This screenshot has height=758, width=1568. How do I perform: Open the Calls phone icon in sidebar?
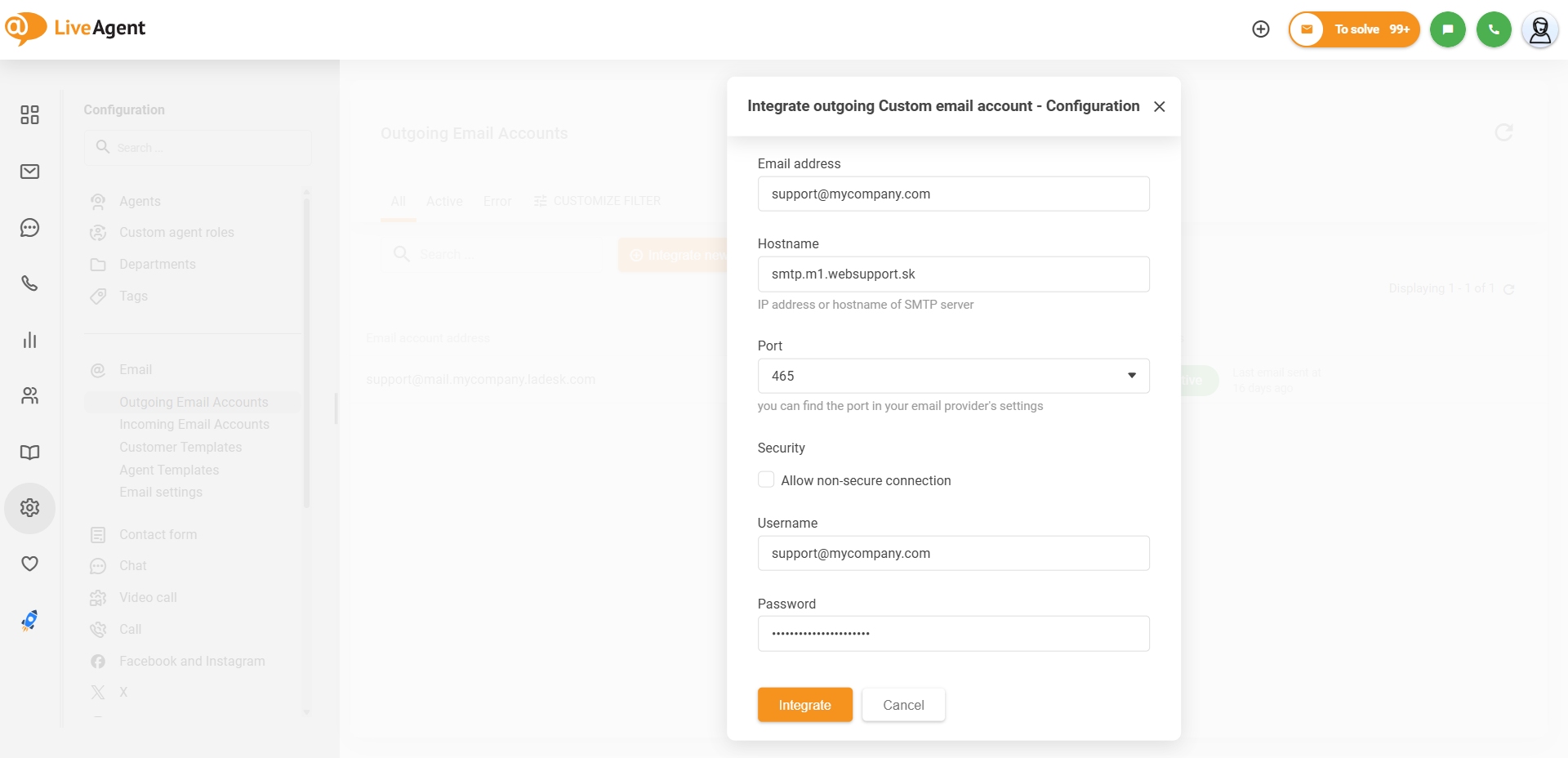(x=29, y=283)
